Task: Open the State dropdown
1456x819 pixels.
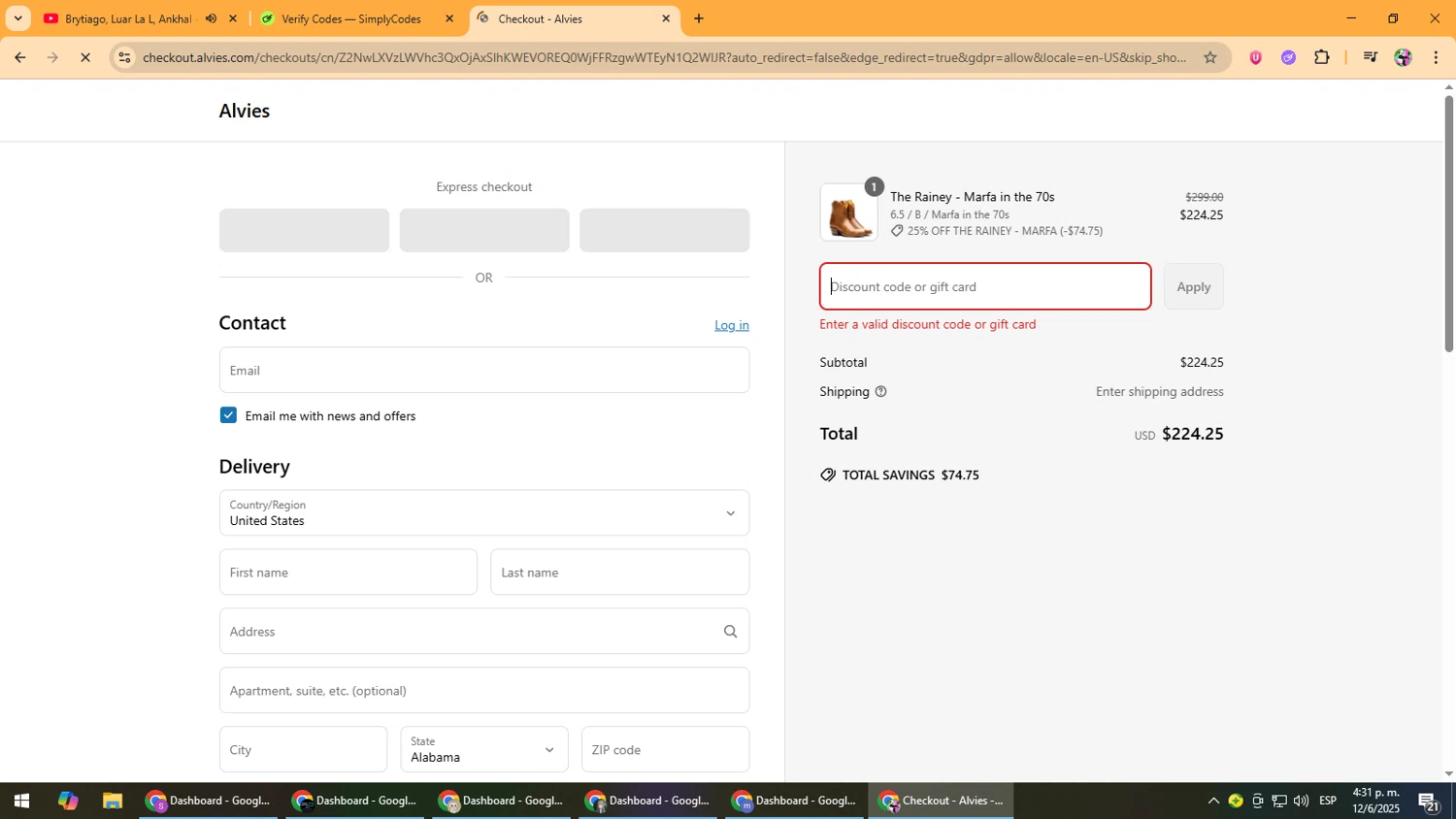Action: click(x=484, y=749)
